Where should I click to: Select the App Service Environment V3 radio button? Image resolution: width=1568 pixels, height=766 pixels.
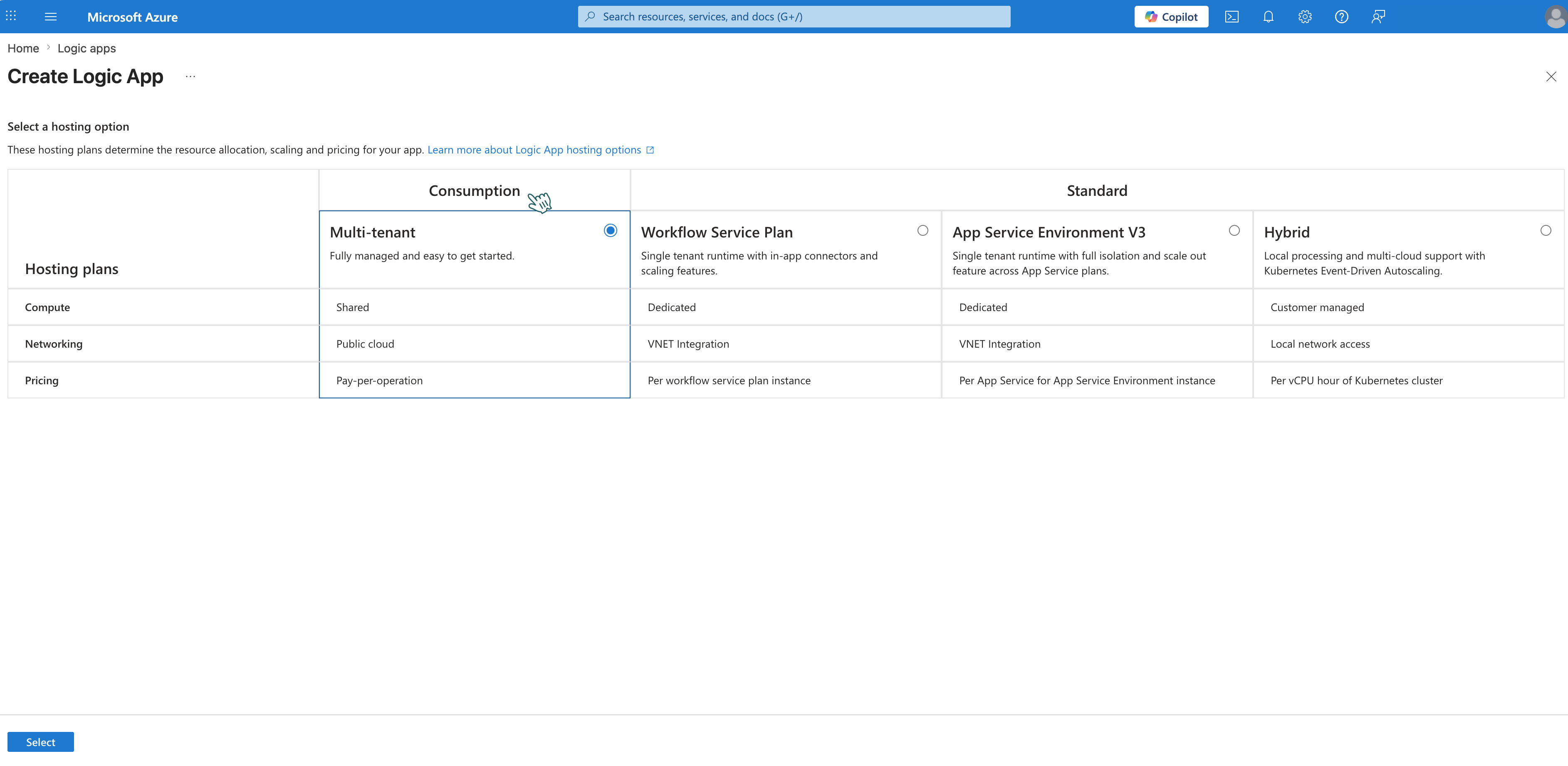click(x=1234, y=231)
